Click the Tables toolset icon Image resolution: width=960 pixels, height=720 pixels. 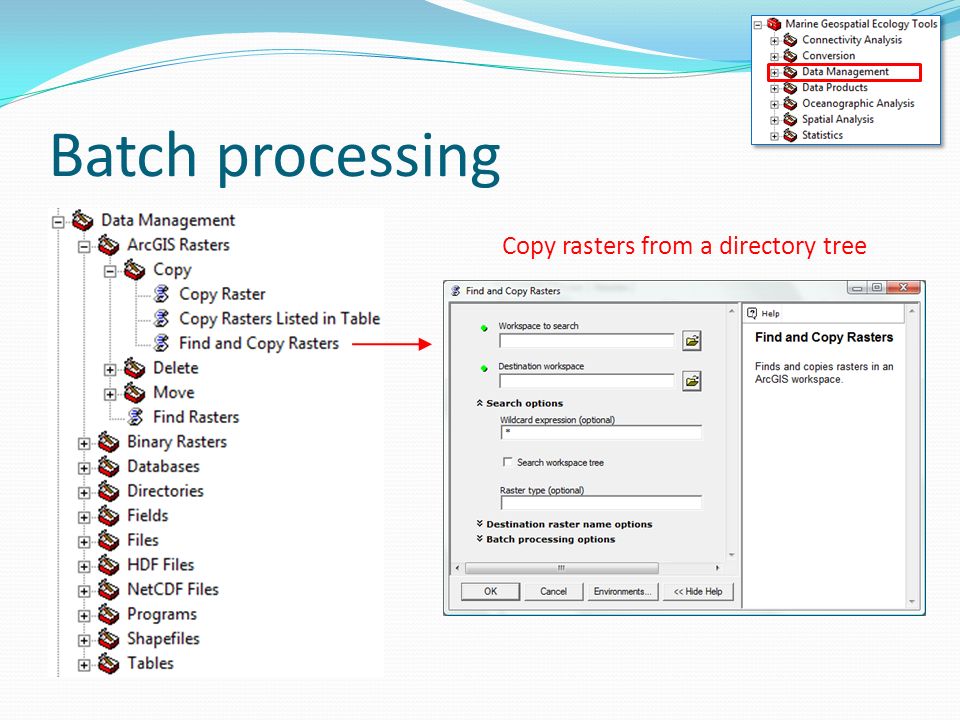(x=108, y=663)
